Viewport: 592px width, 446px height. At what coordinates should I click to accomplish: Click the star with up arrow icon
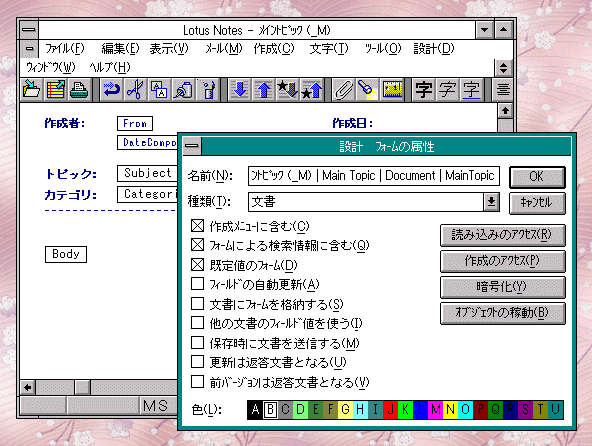311,90
